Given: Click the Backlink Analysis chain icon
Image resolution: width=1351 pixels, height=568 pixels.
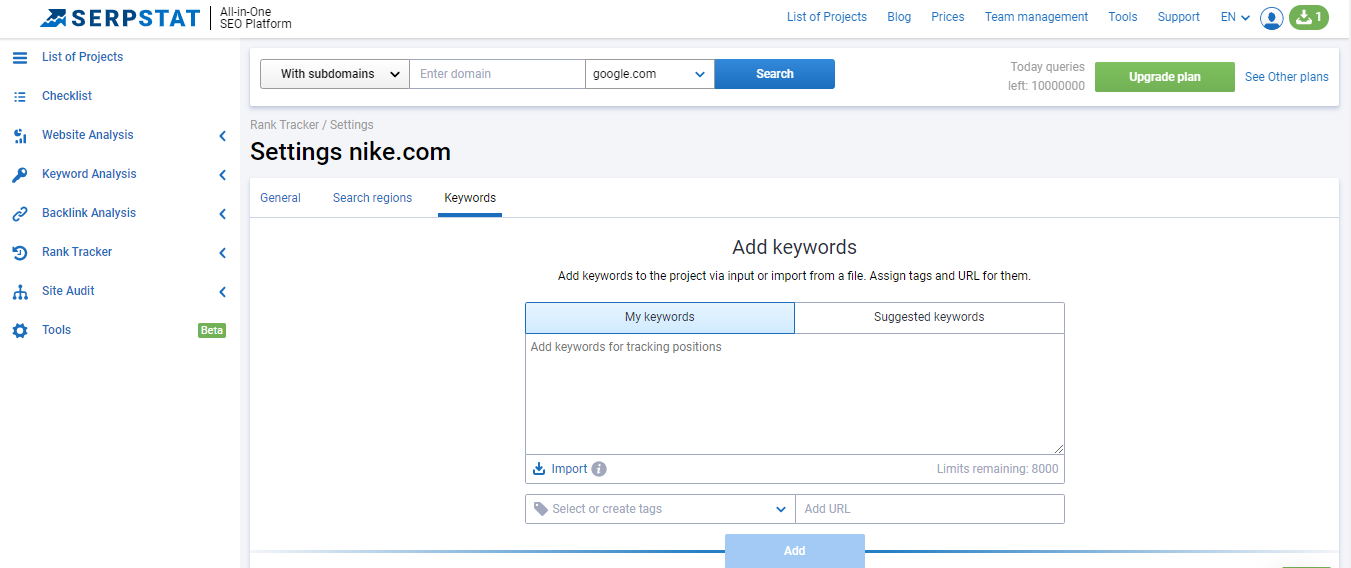Looking at the screenshot, I should [x=20, y=214].
